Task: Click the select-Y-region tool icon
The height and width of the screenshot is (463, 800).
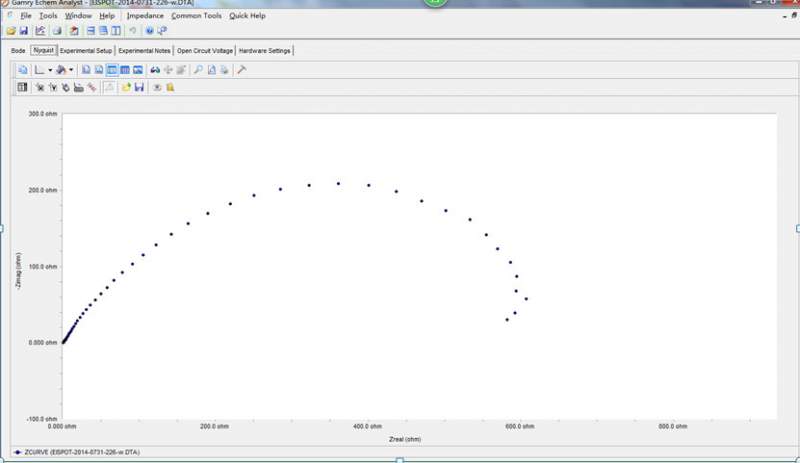Action: [53, 88]
